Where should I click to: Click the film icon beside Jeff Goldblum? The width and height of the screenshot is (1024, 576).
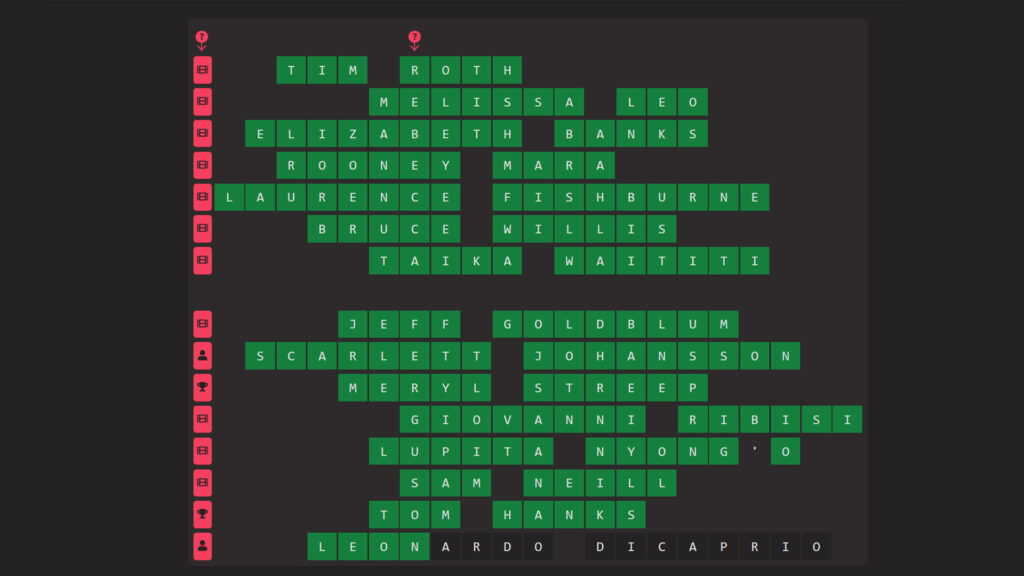(x=203, y=324)
